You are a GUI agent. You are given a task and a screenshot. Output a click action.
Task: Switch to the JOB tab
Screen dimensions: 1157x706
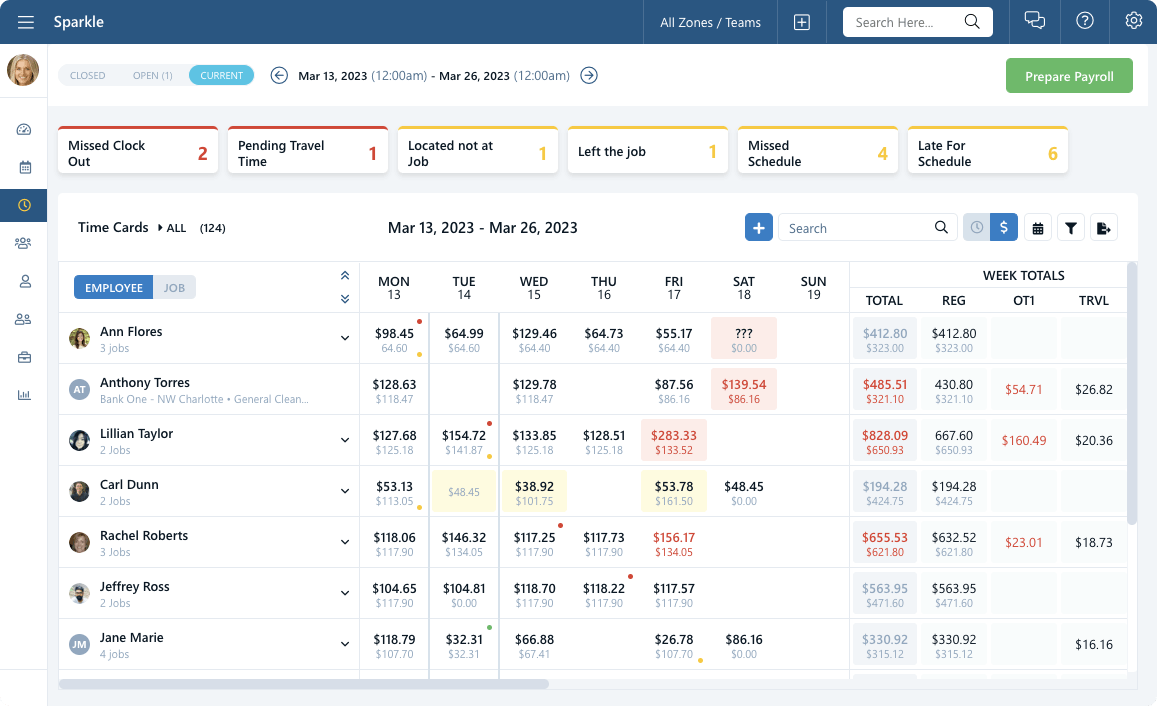tap(174, 288)
